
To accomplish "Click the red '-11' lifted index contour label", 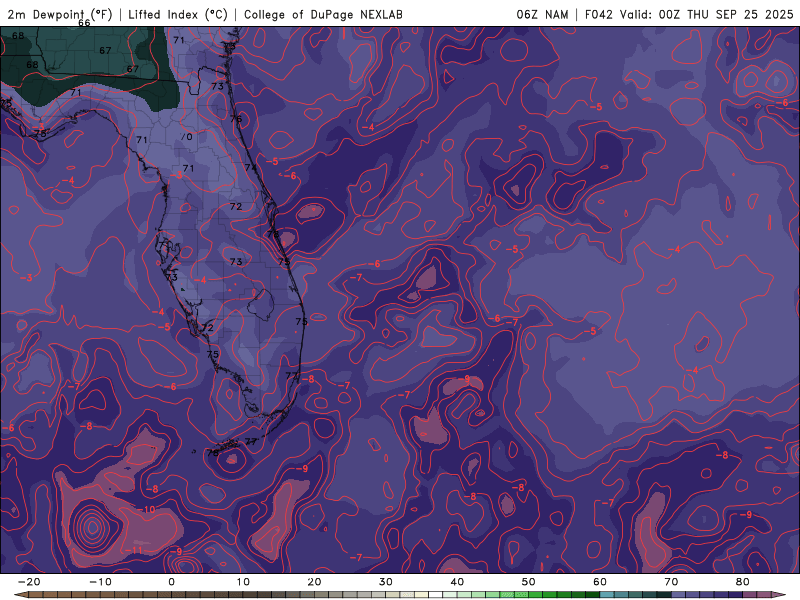I will [134, 549].
